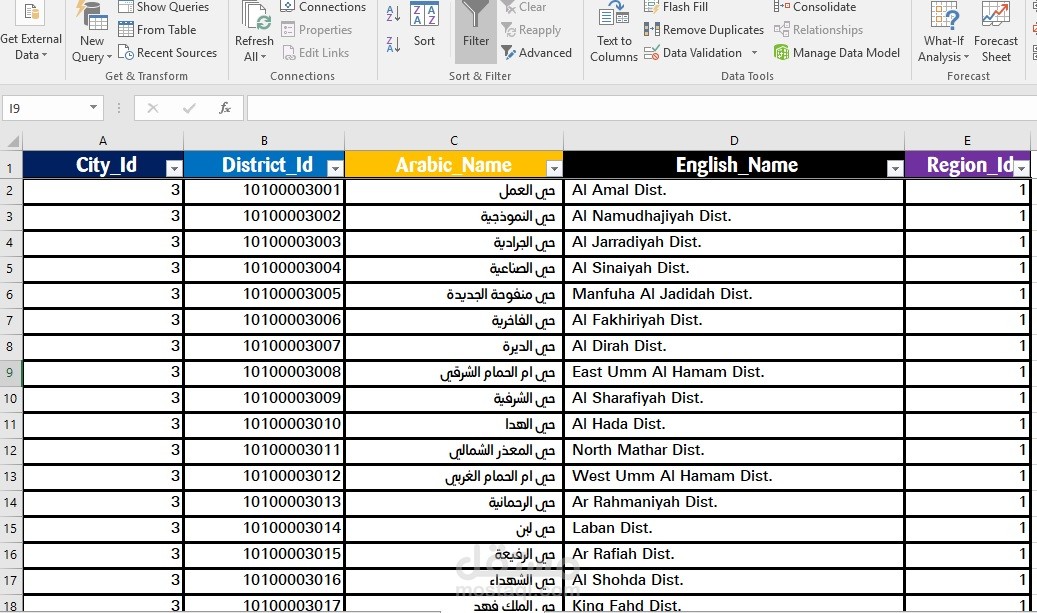Screen dimensions: 1037x613
Task: Open Advanced filter options
Action: 536,53
